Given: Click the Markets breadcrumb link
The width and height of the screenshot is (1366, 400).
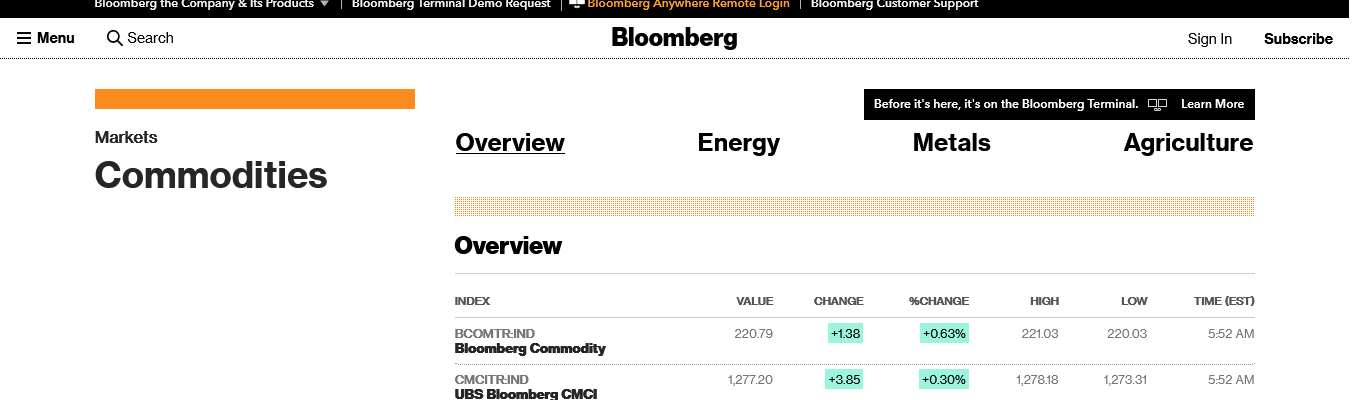Looking at the screenshot, I should click(x=126, y=137).
